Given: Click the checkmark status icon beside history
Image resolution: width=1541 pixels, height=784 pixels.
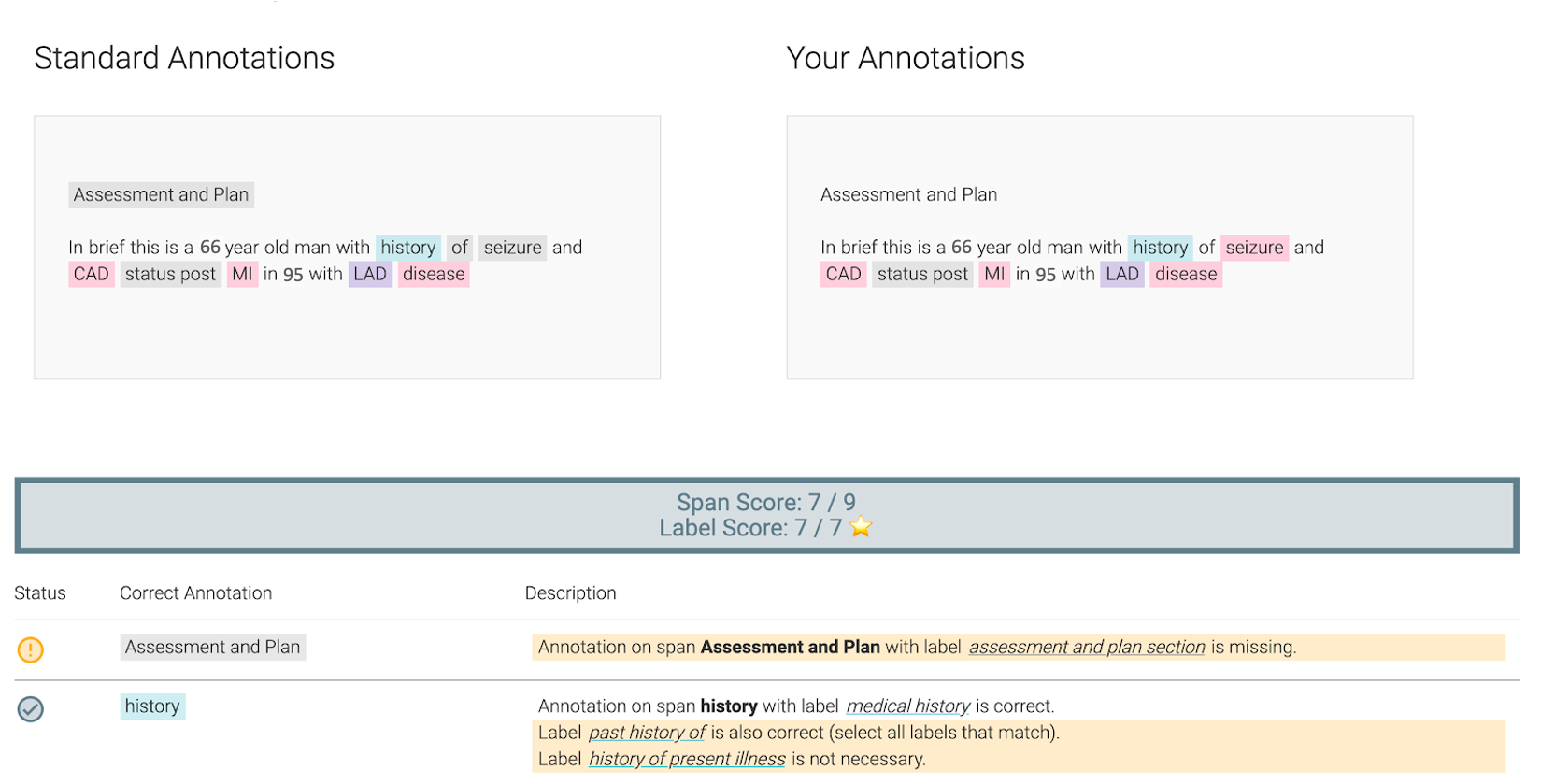Looking at the screenshot, I should 31,709.
